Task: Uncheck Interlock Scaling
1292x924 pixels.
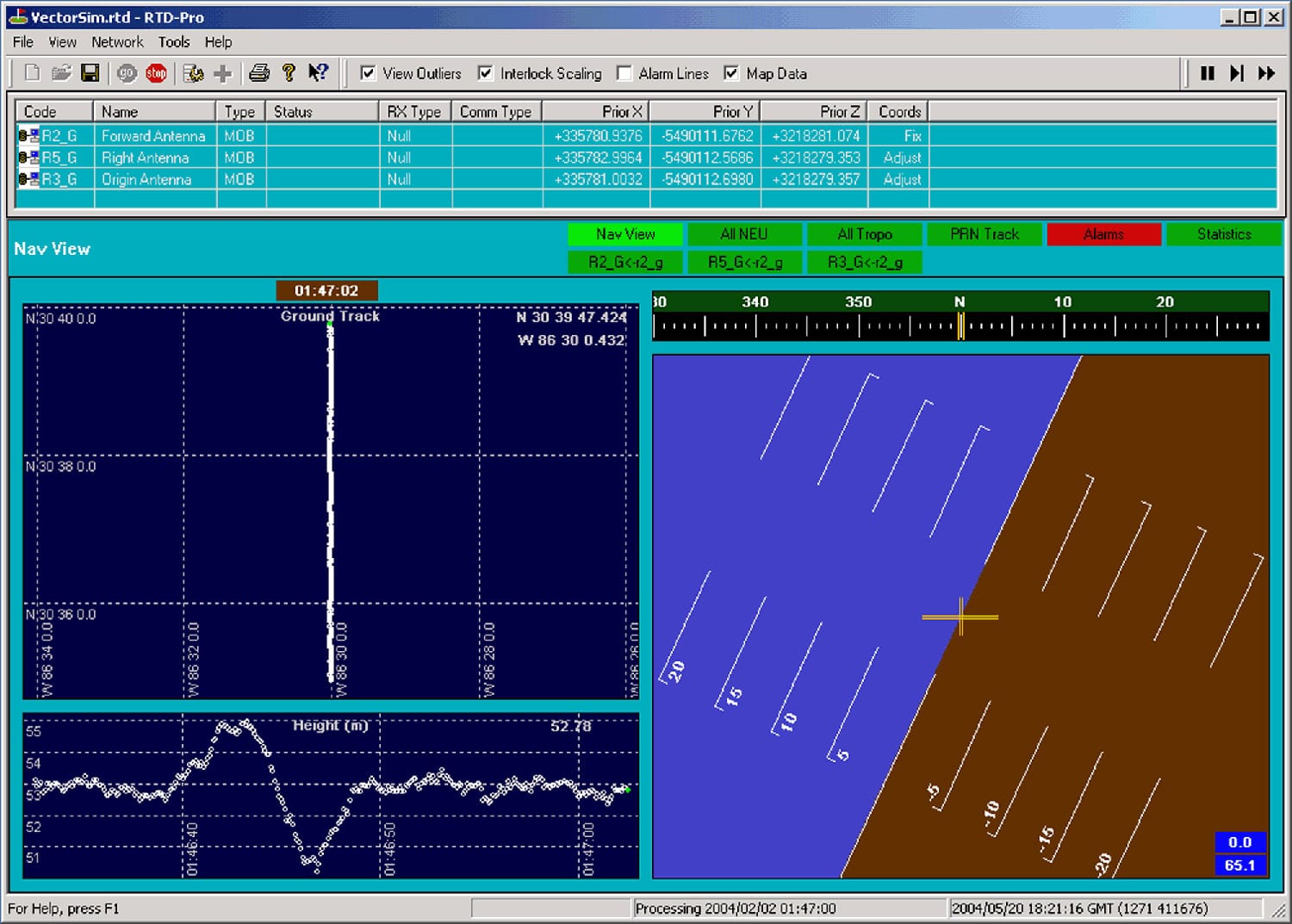Action: point(484,73)
